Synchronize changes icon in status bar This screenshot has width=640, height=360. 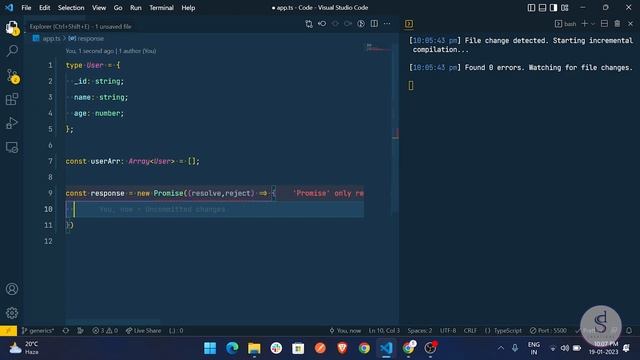point(66,331)
